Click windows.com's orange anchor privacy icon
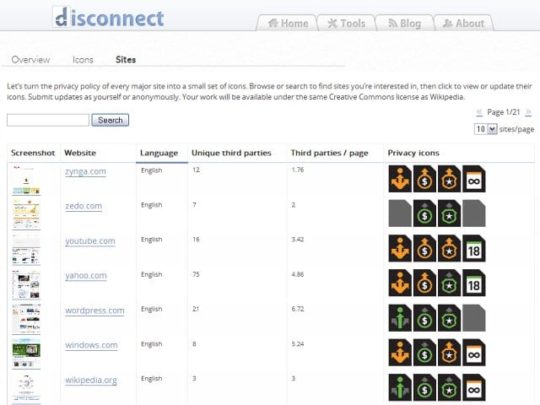 (x=400, y=353)
